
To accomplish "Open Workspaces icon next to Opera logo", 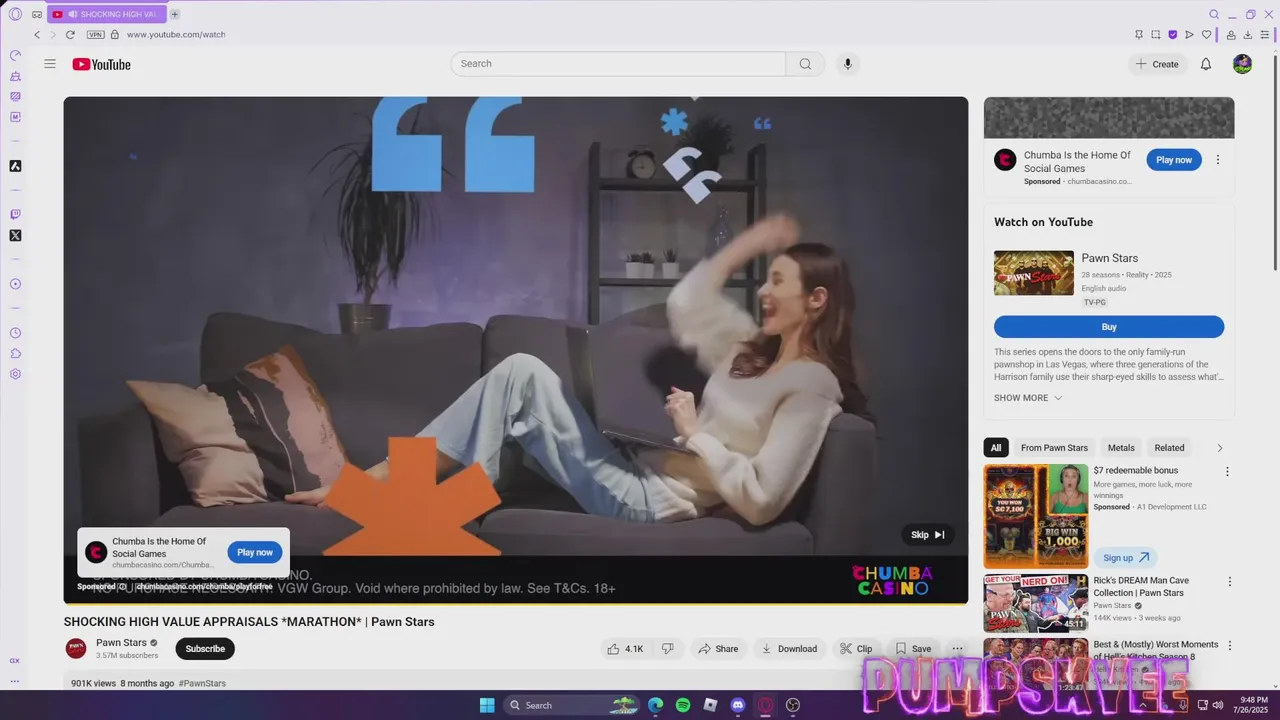I will [37, 14].
